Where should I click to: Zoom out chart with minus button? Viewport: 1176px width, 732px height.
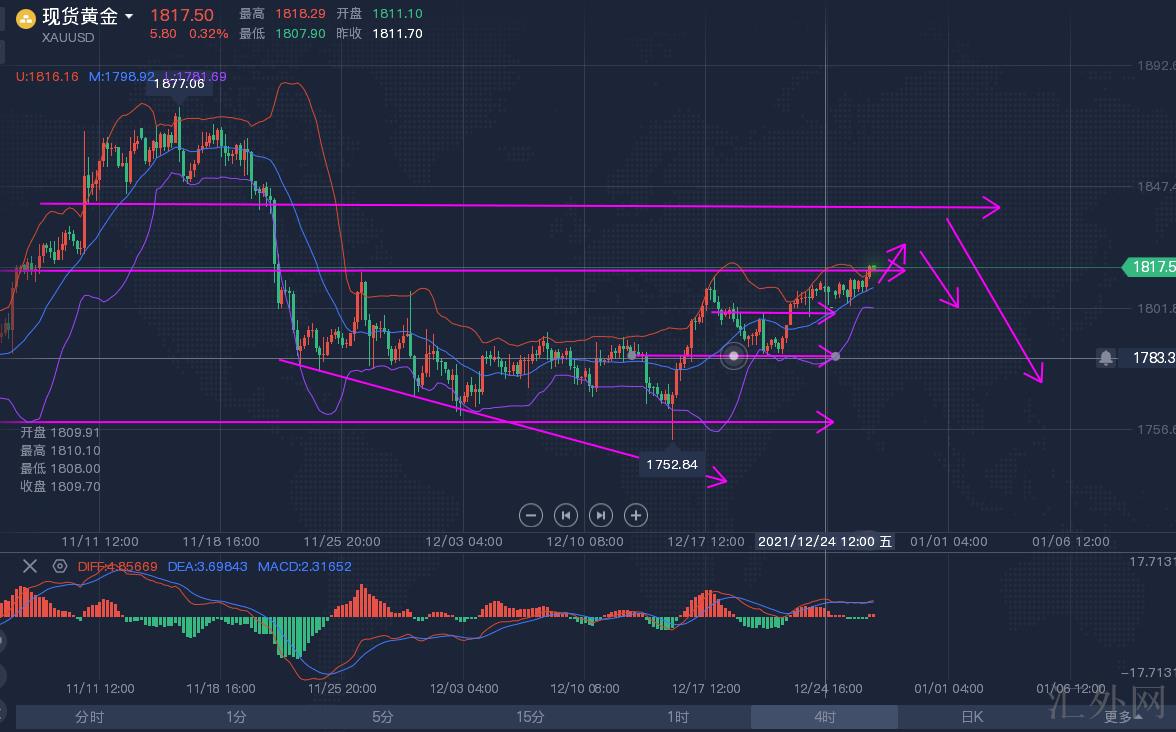[531, 515]
